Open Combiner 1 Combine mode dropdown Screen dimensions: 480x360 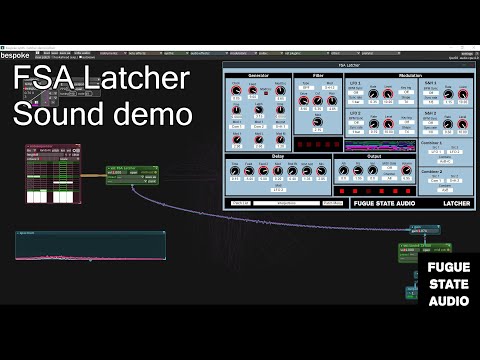coord(445,161)
